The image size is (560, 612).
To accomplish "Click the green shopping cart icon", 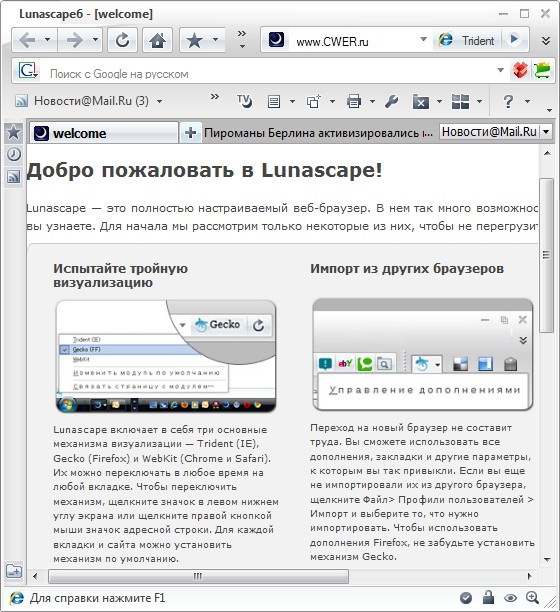I will coord(542,71).
